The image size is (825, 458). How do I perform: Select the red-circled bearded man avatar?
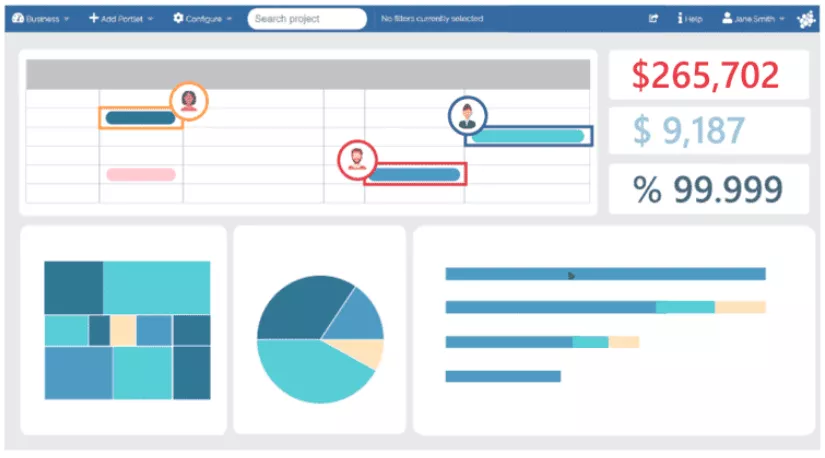pos(357,160)
